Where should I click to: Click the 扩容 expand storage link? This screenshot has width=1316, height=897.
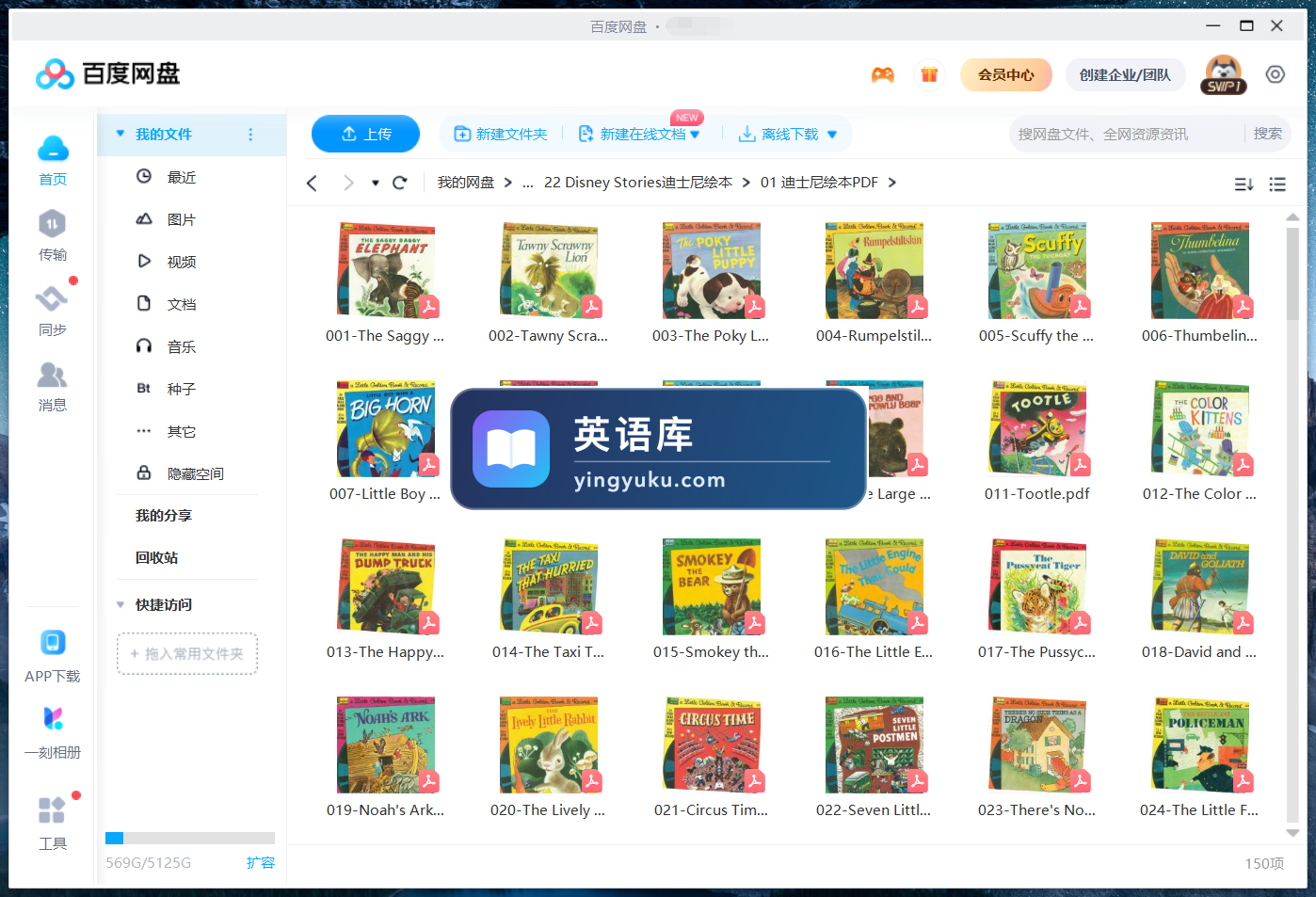click(x=261, y=862)
